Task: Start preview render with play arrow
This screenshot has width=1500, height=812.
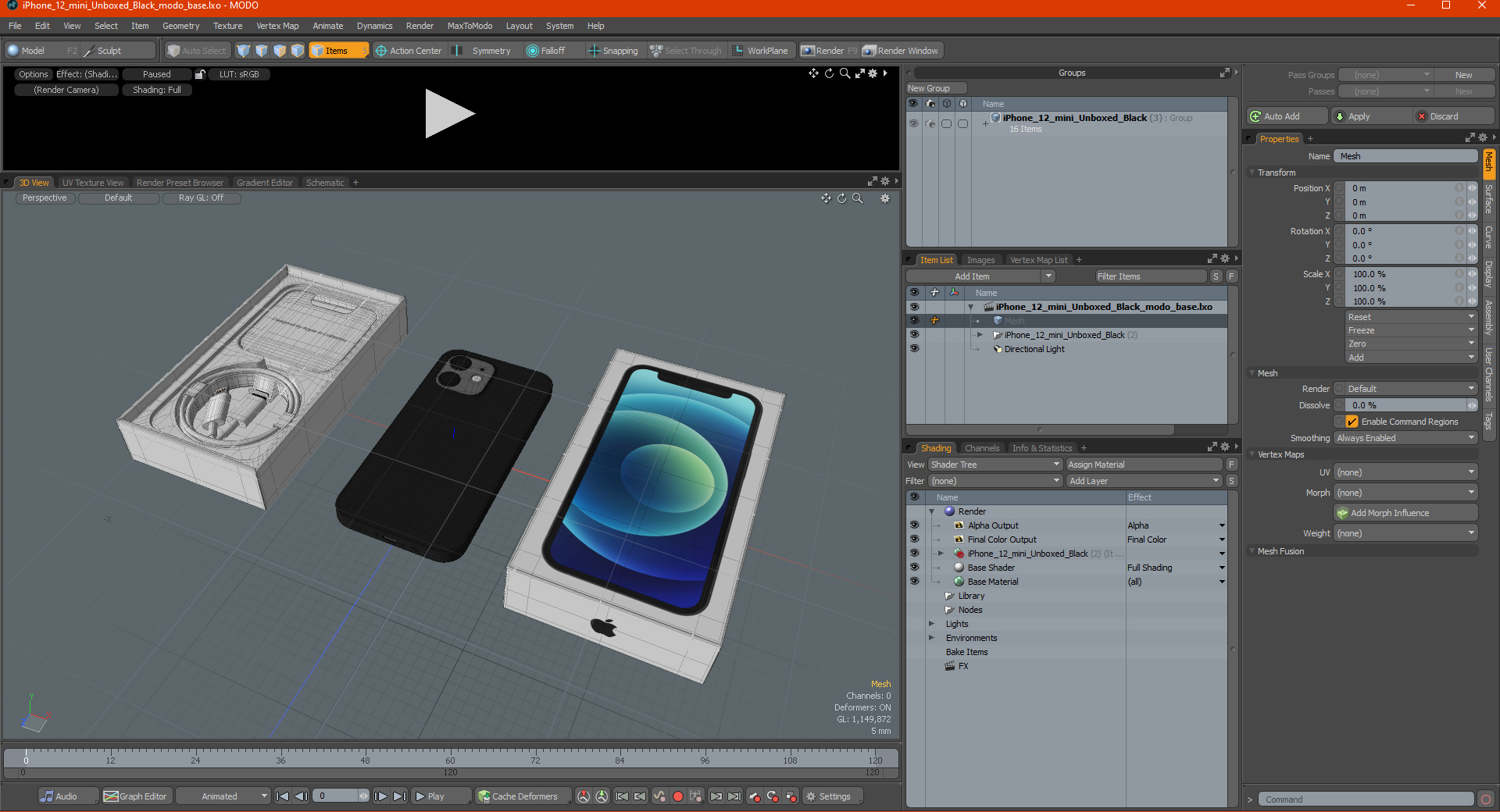Action: 449,114
